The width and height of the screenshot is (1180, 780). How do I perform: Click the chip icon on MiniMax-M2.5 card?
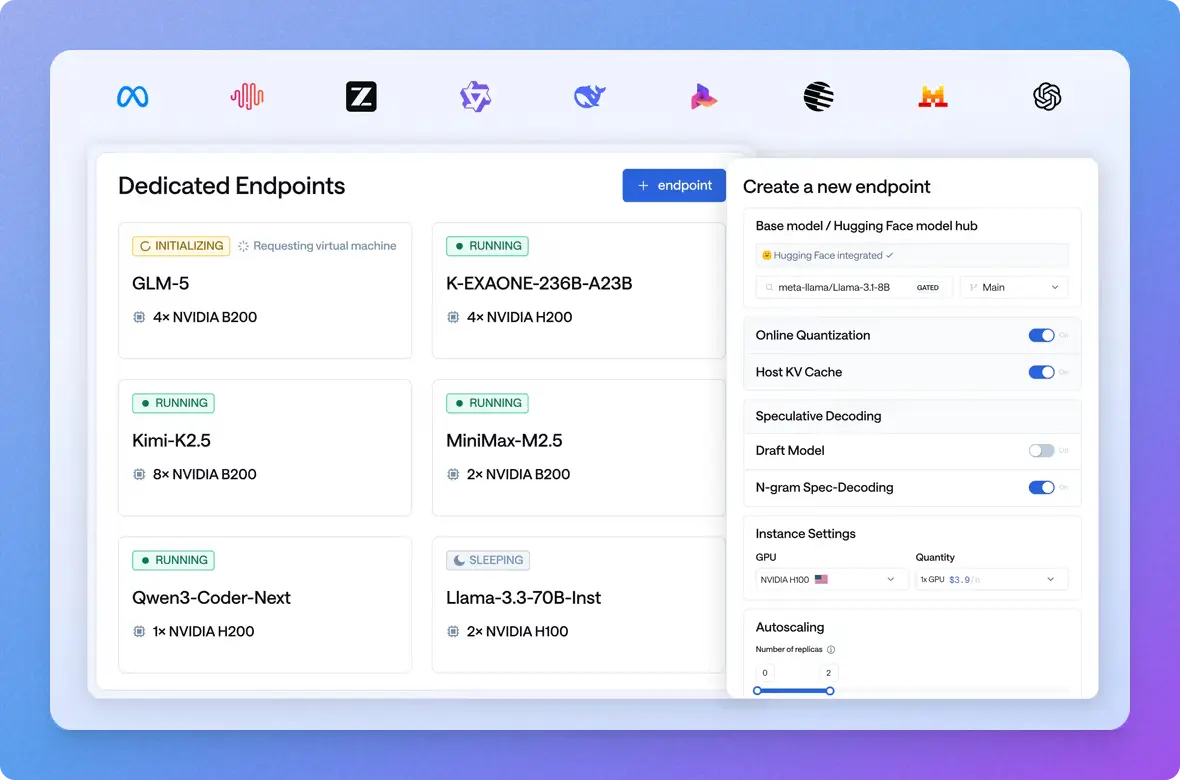tap(453, 474)
